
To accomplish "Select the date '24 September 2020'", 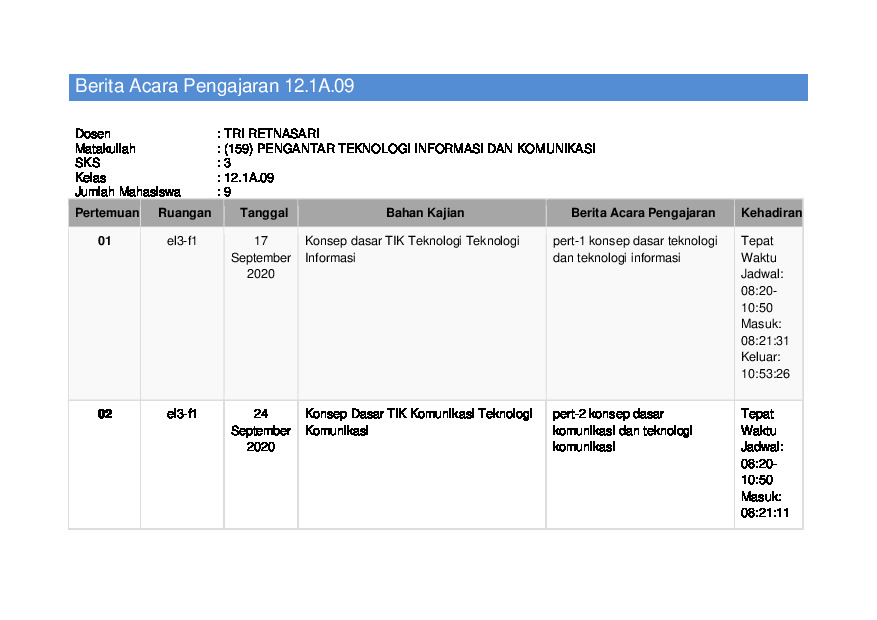I will tap(261, 430).
